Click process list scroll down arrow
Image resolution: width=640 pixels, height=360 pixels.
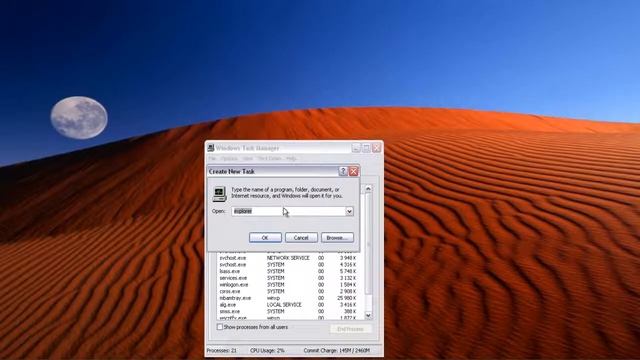tap(368, 316)
